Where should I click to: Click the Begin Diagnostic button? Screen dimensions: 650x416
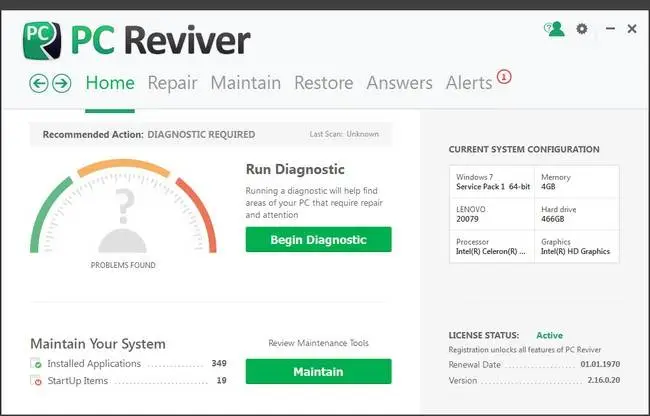point(318,239)
